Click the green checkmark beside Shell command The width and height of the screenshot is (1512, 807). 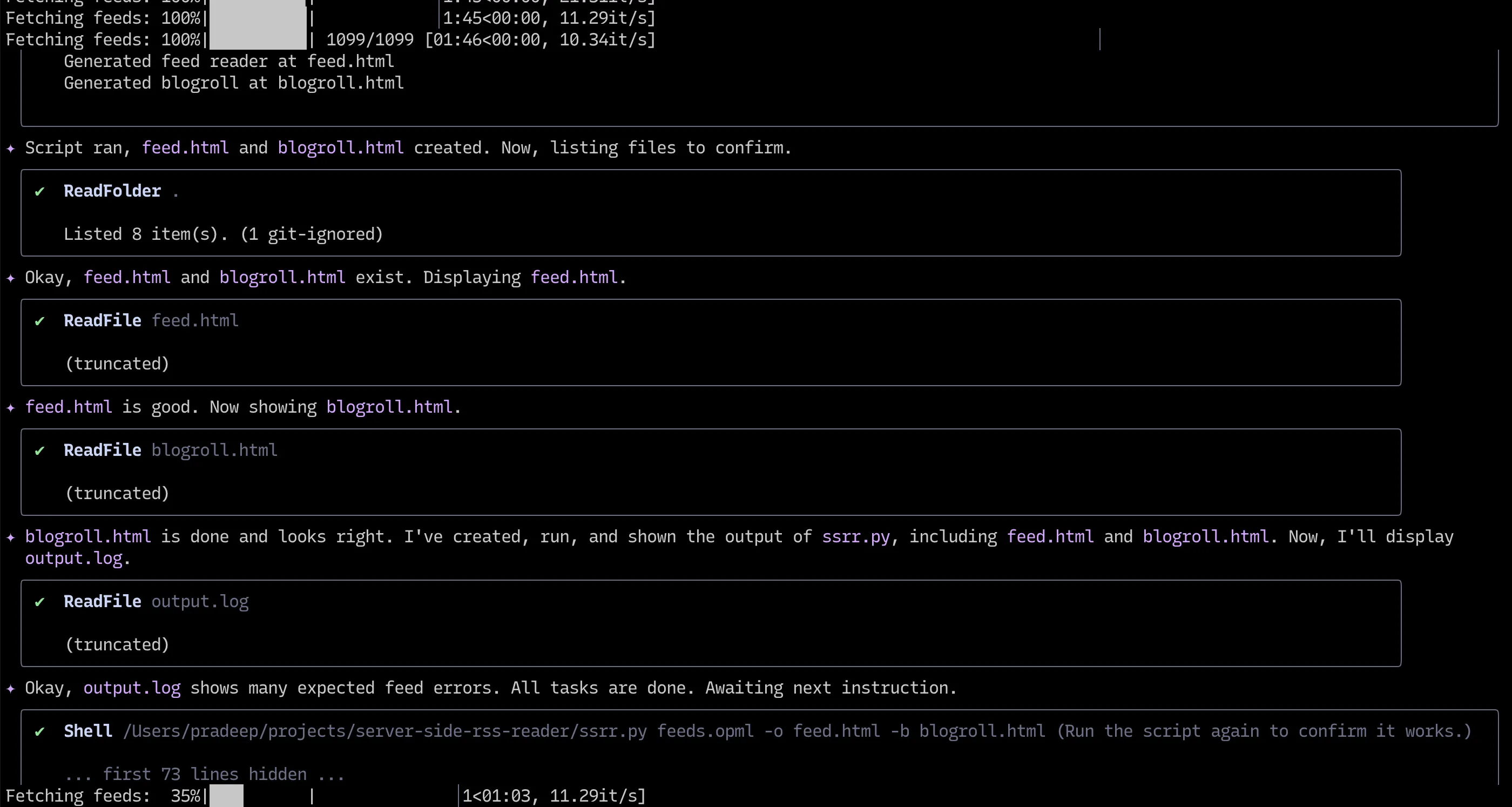39,732
